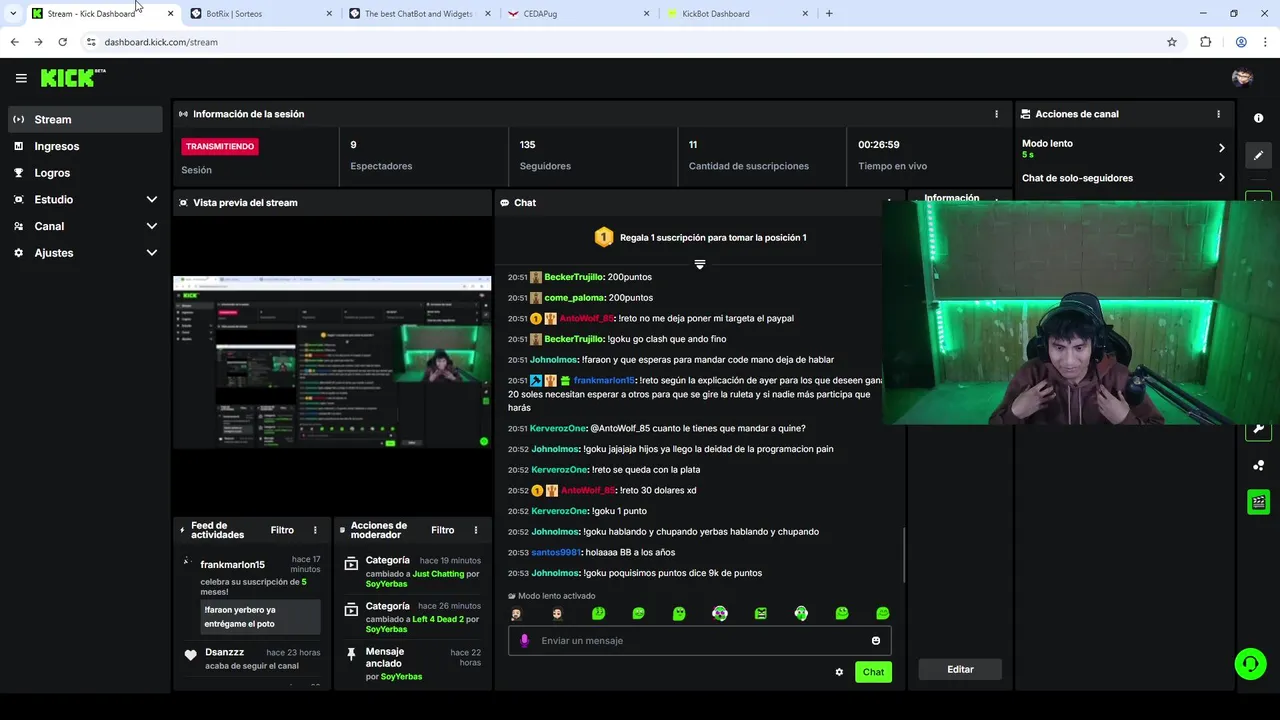The image size is (1280, 720).
Task: Click the green clapperboard clip icon
Action: pyautogui.click(x=1258, y=502)
